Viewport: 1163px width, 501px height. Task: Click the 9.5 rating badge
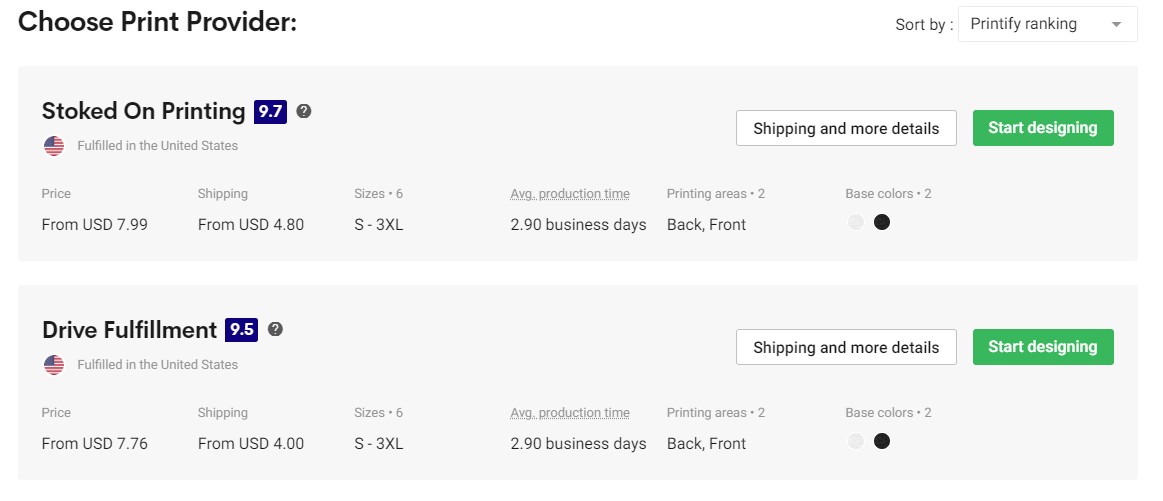pos(241,330)
